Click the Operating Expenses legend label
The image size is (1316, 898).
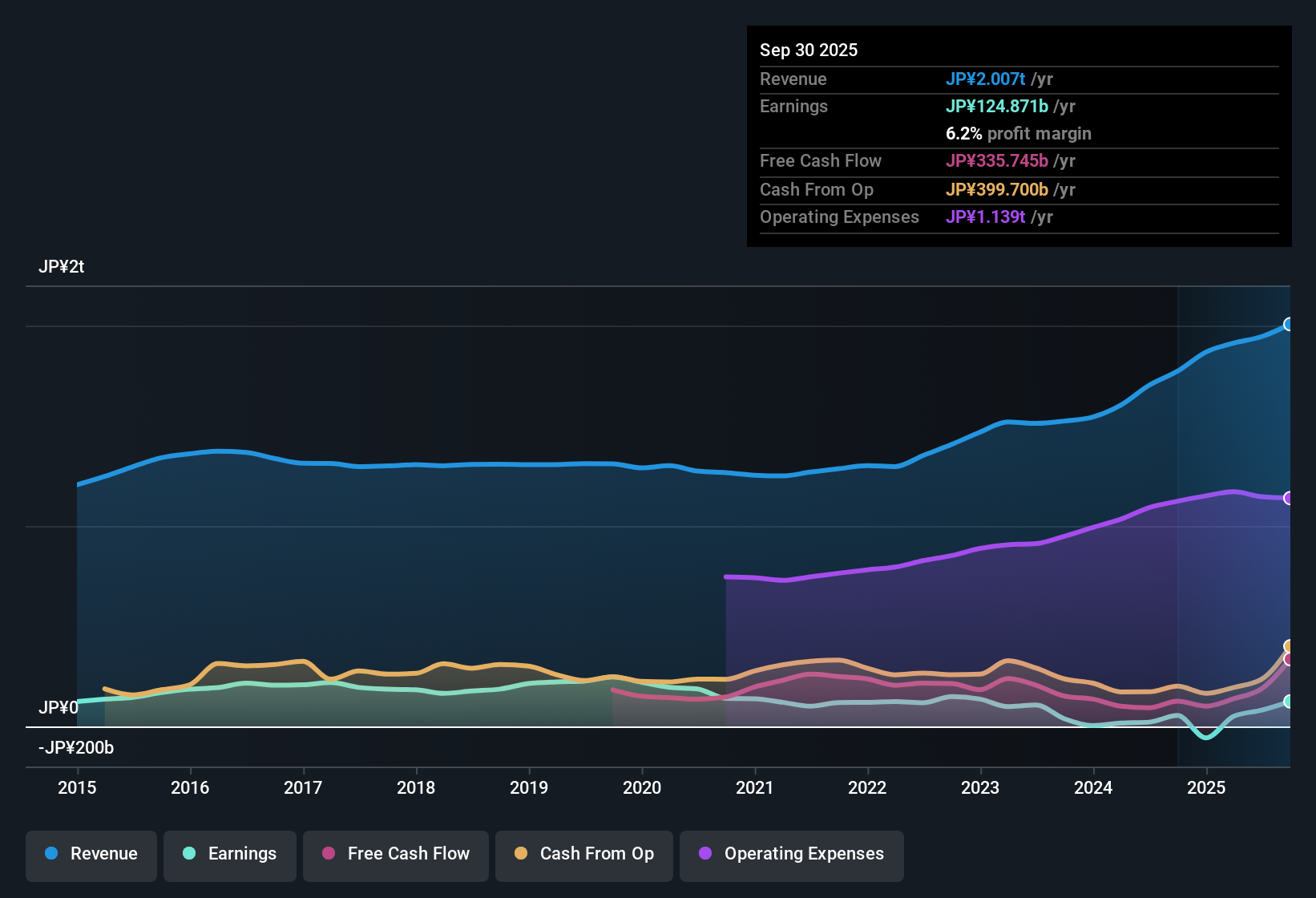[x=803, y=854]
